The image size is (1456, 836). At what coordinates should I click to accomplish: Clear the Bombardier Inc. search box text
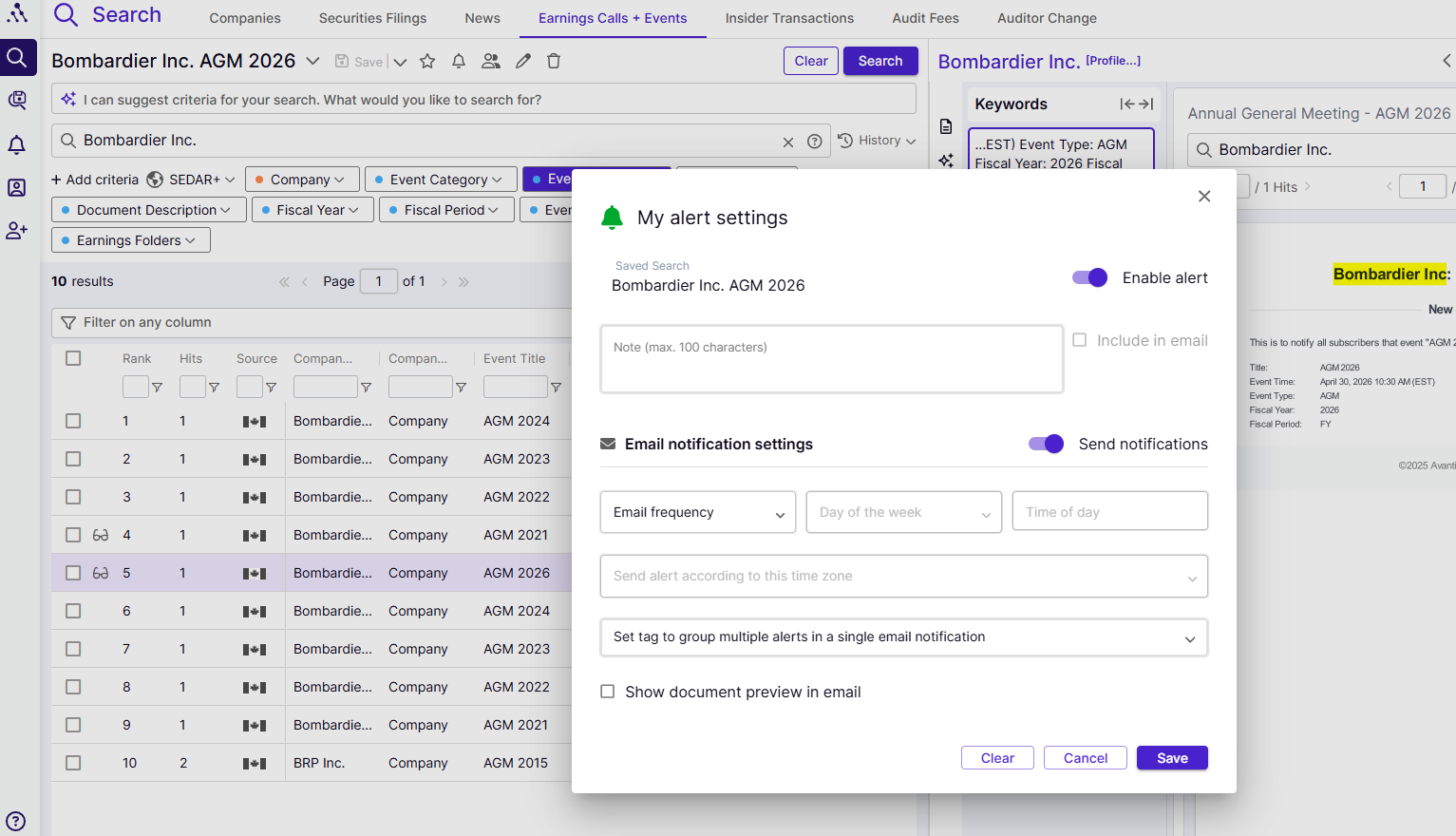[x=788, y=142]
